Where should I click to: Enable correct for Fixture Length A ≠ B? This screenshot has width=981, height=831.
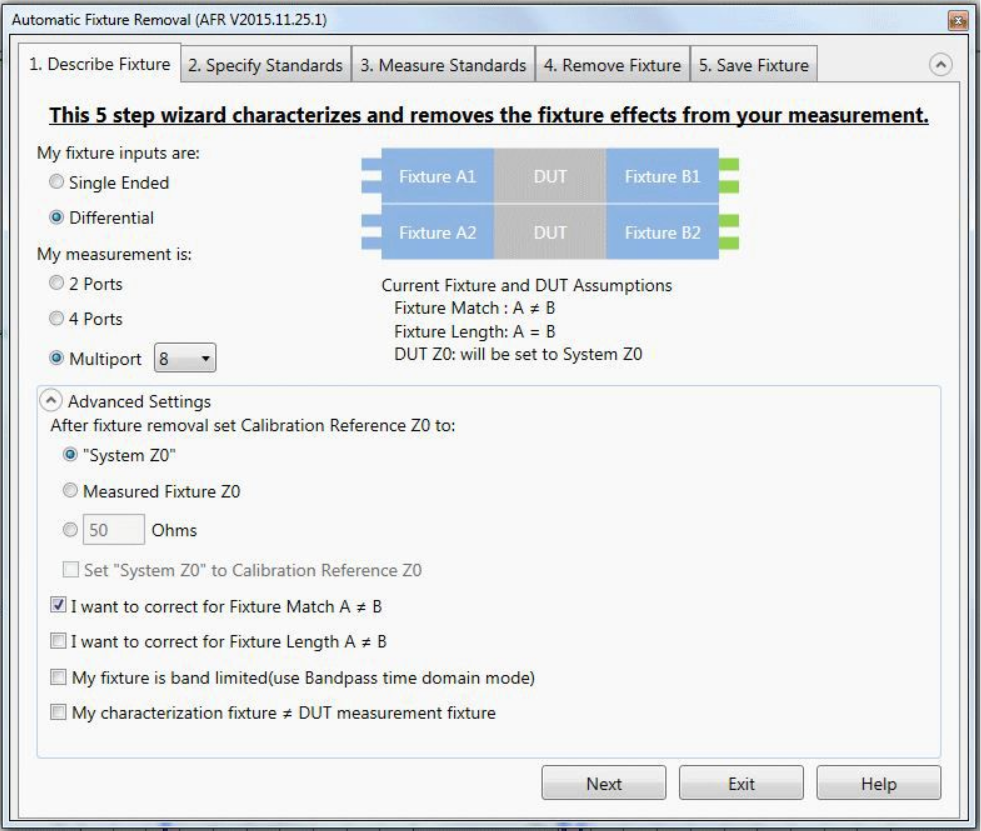point(58,641)
